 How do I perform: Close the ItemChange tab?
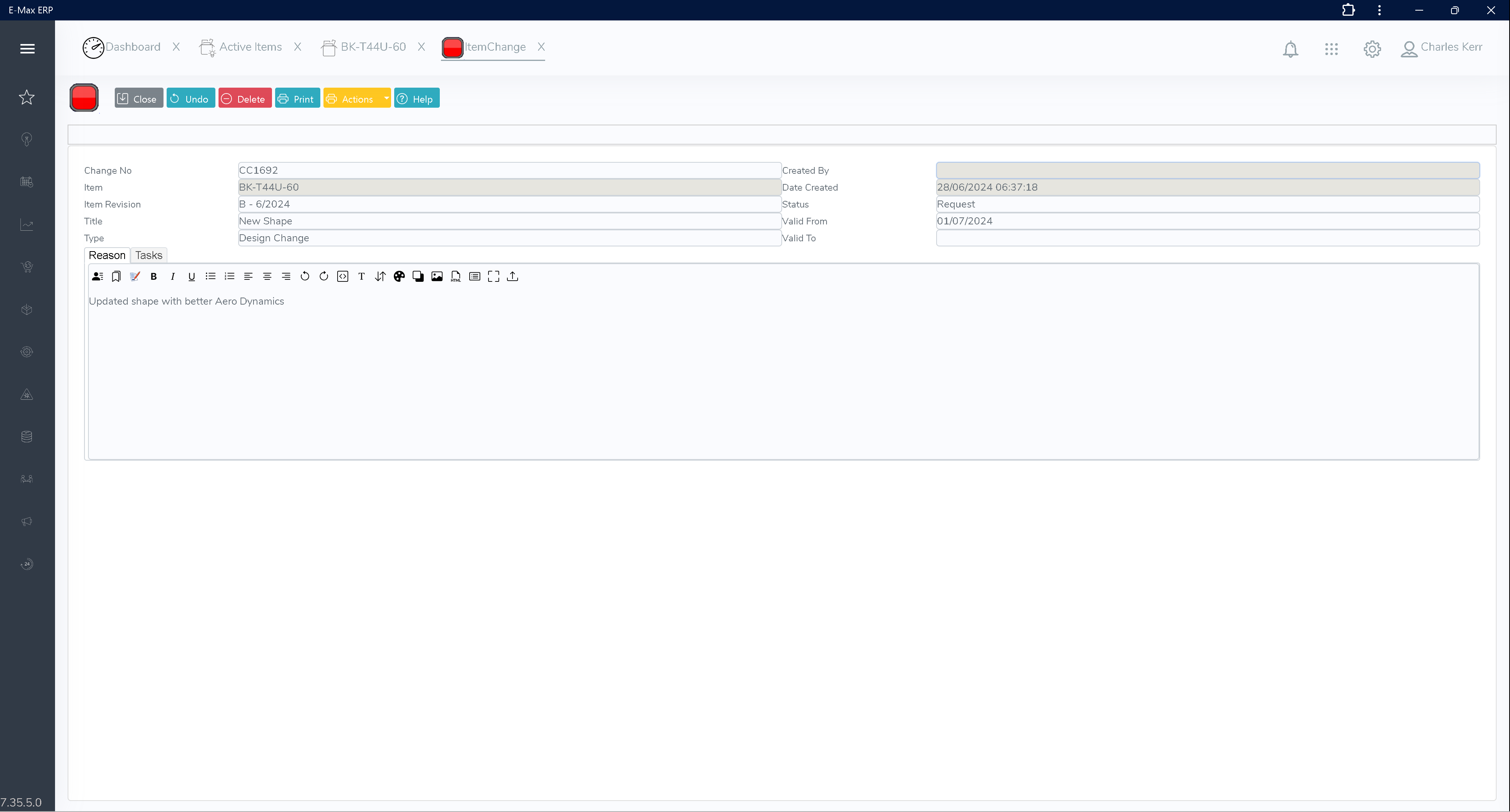(x=541, y=48)
